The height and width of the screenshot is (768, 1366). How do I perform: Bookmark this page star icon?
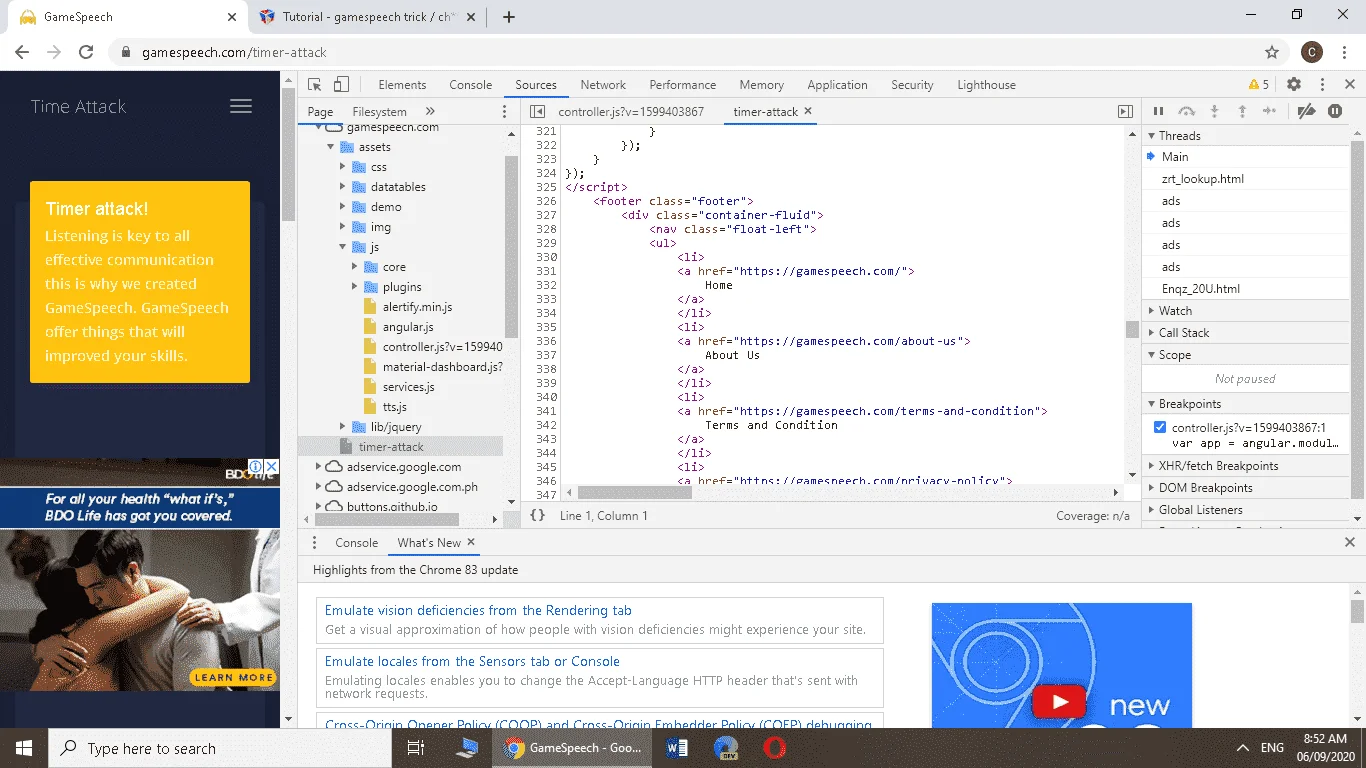(1272, 52)
